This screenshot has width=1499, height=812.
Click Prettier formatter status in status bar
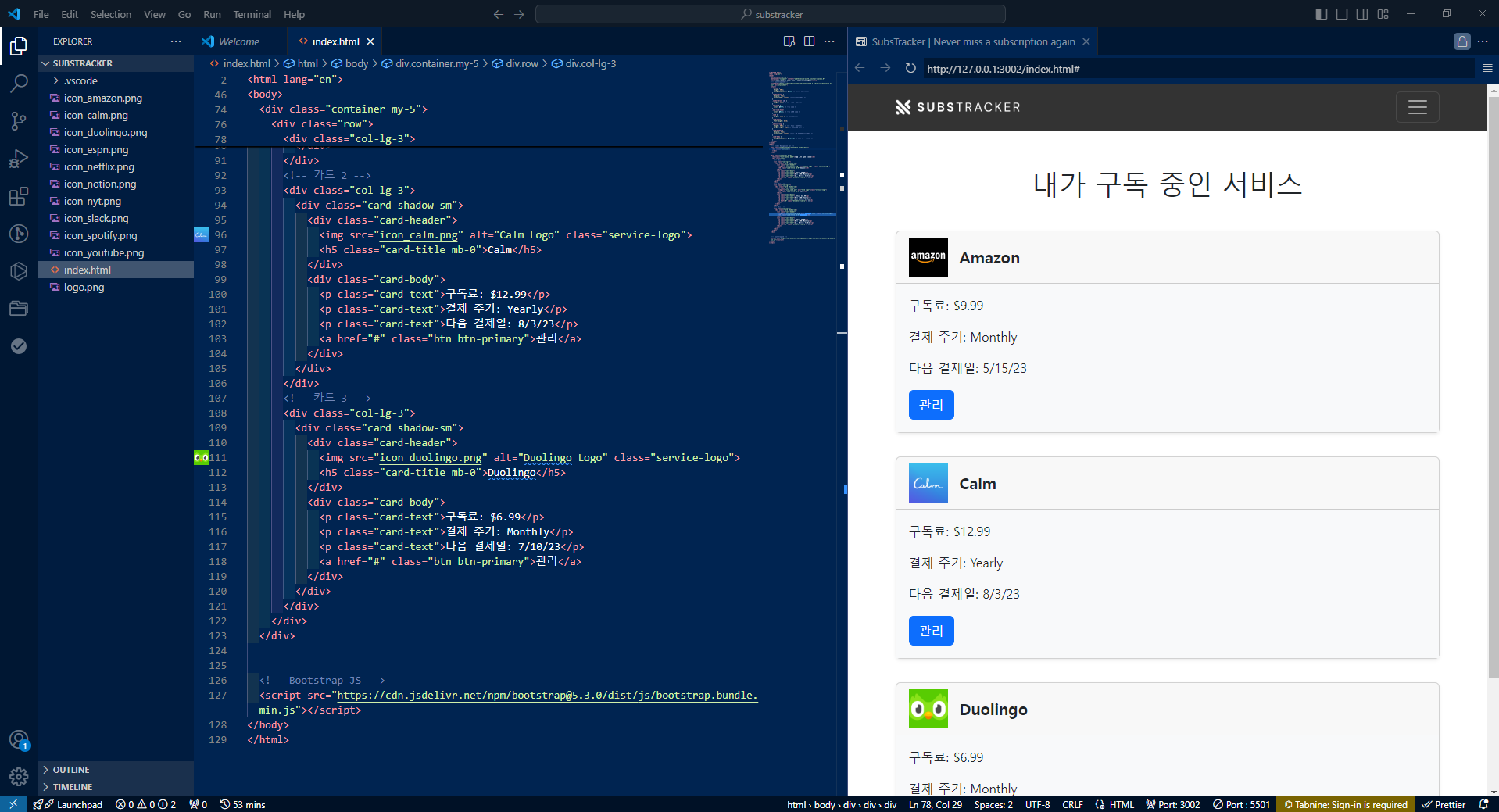[x=1444, y=804]
